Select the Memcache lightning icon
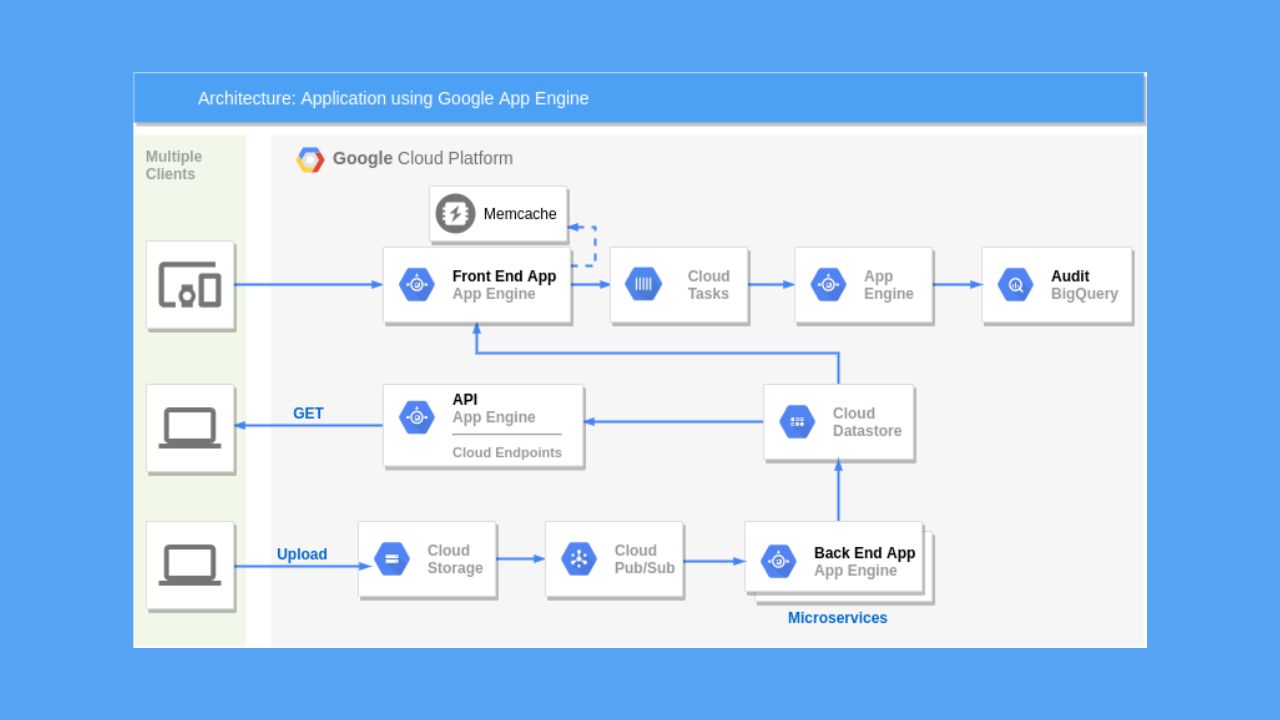The width and height of the screenshot is (1280, 720). [455, 213]
